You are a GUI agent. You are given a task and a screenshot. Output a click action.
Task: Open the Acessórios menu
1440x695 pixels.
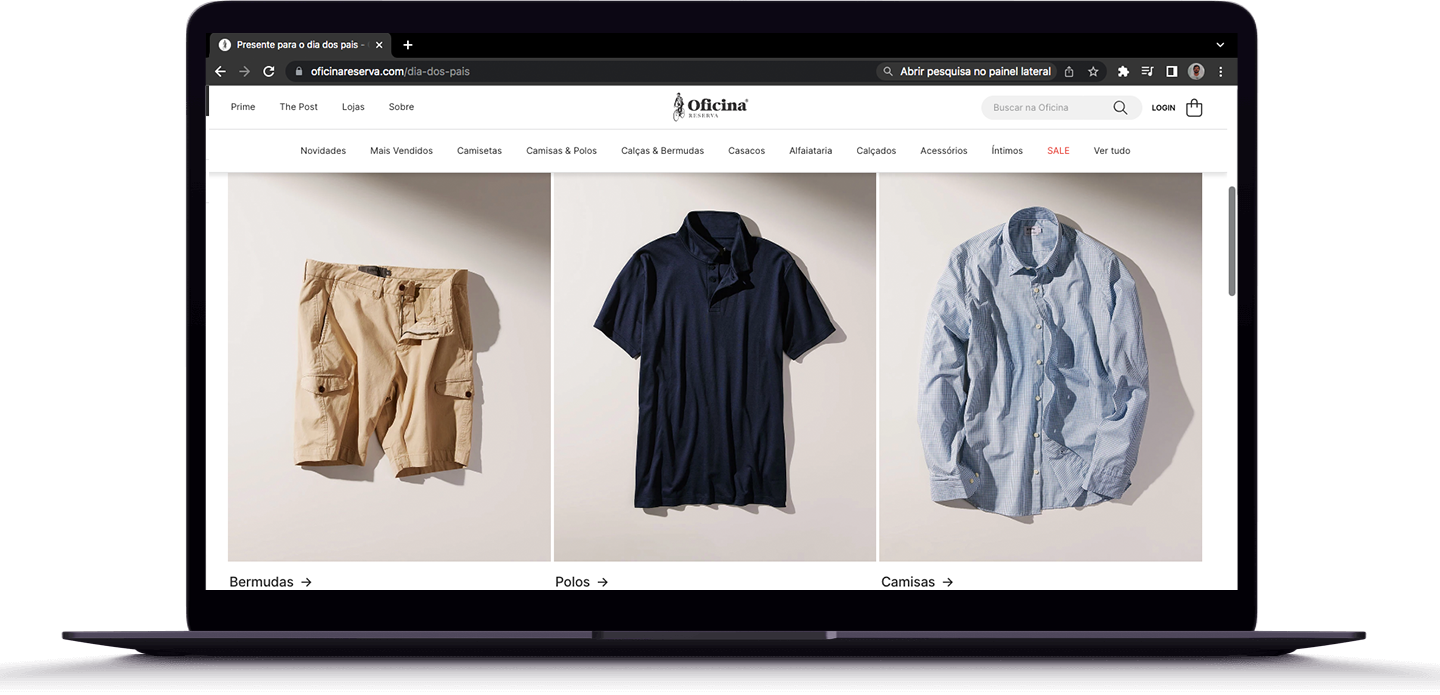tap(944, 151)
